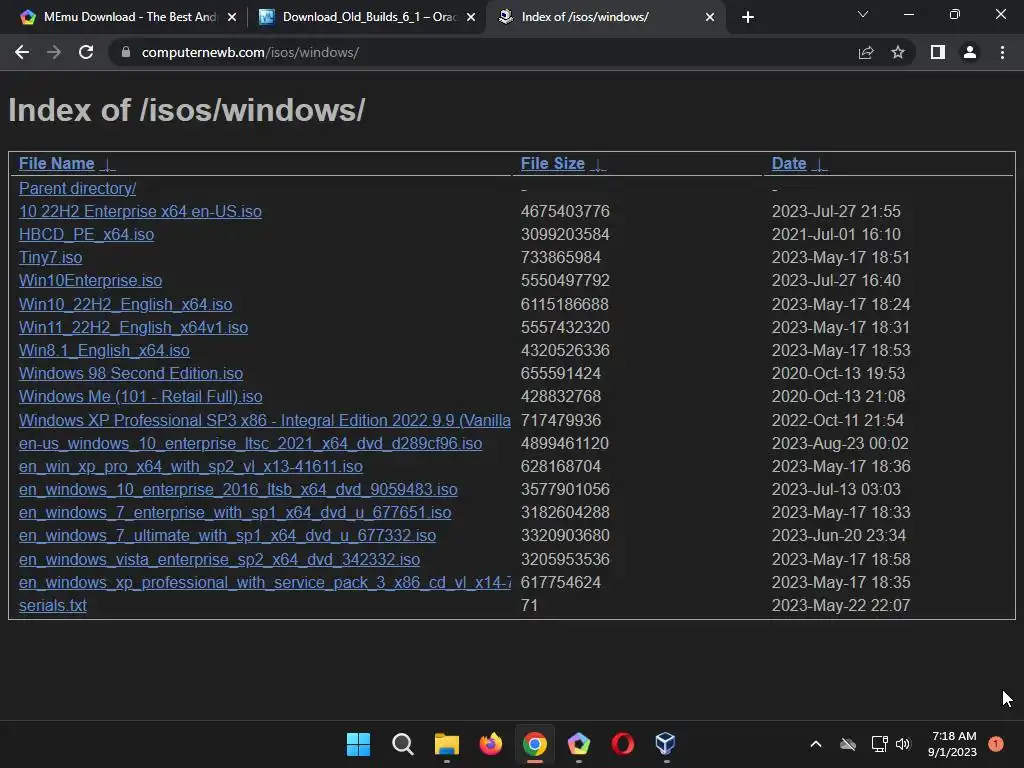This screenshot has width=1024, height=768.
Task: Download en_windows_vista_enterprise_sp2 iso
Action: point(219,559)
